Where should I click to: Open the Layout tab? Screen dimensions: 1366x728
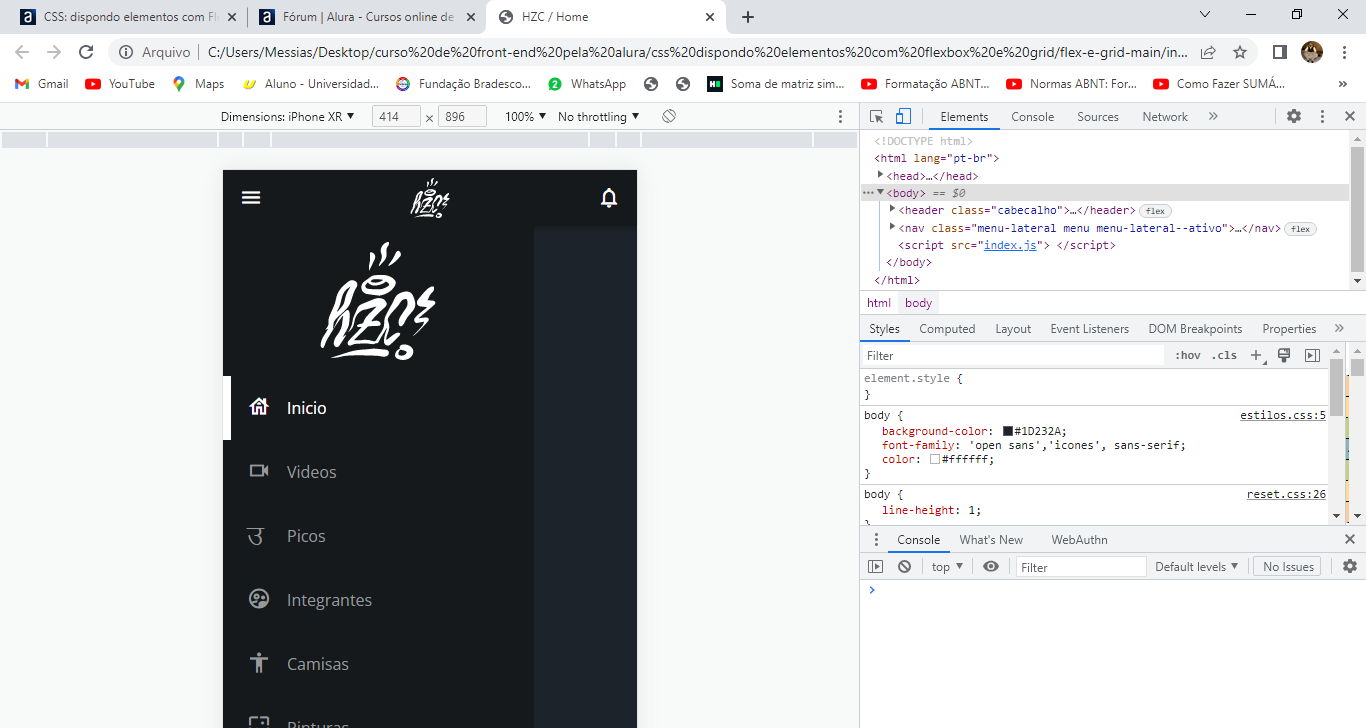coord(1013,329)
